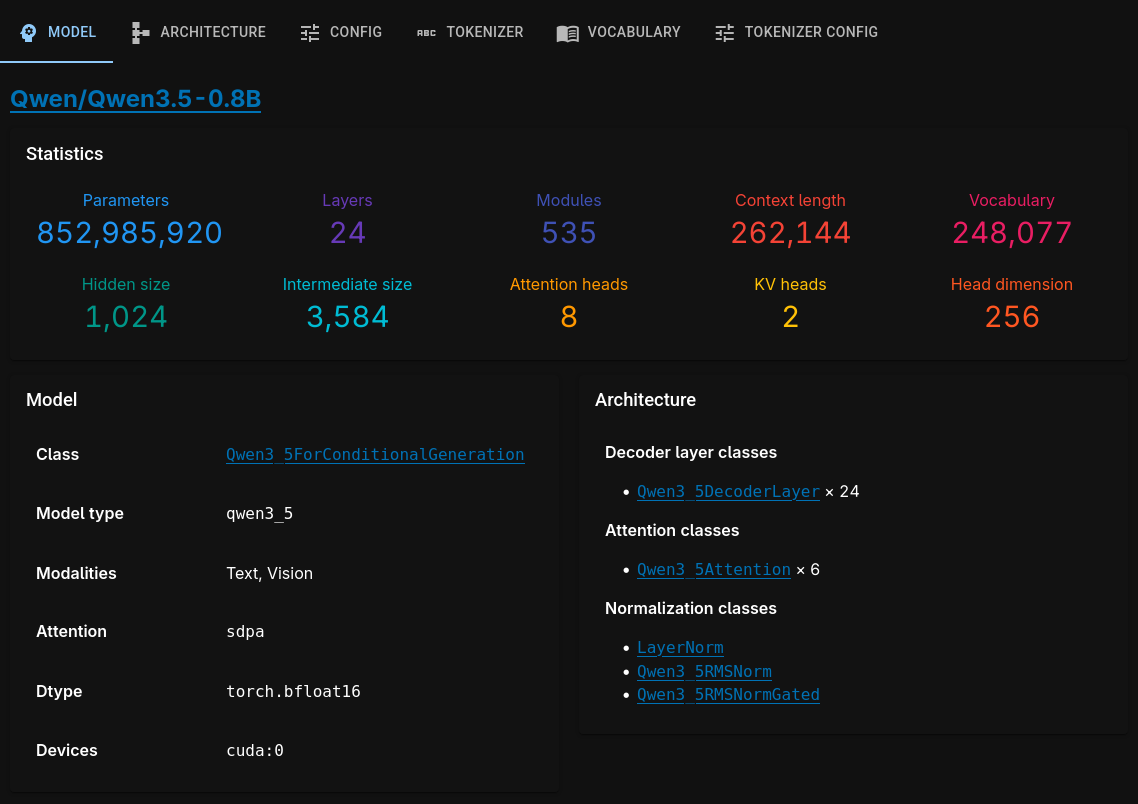This screenshot has height=804, width=1138.
Task: Click the Statistics section heading
Action: [x=65, y=154]
